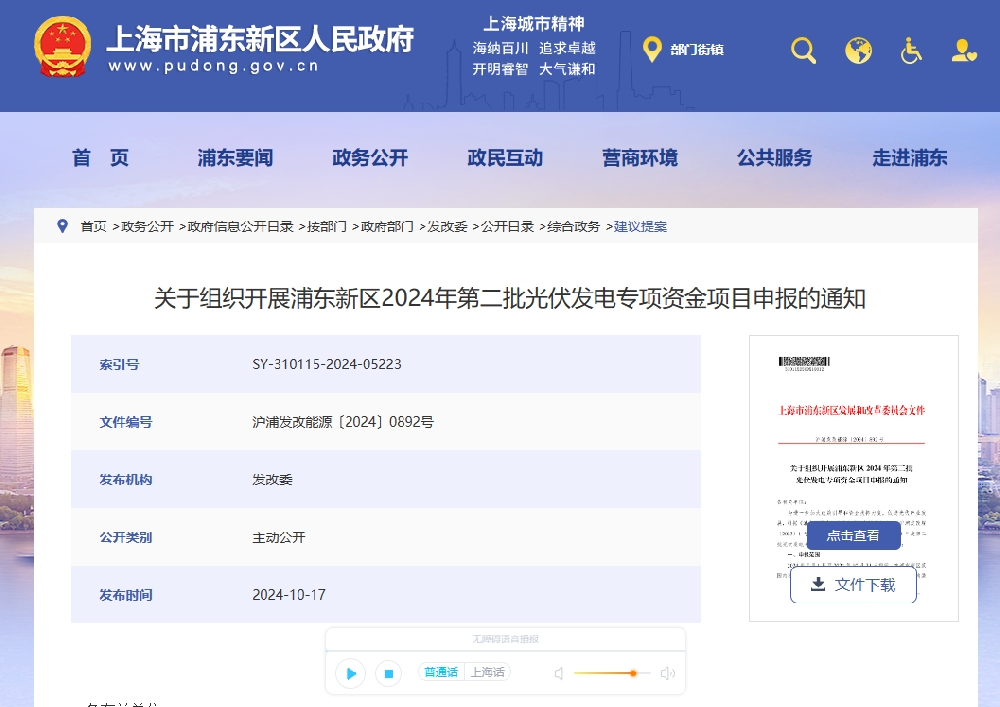Screen dimensions: 1000x707
Task: Open 发改委 breadcrumb link
Action: (447, 227)
